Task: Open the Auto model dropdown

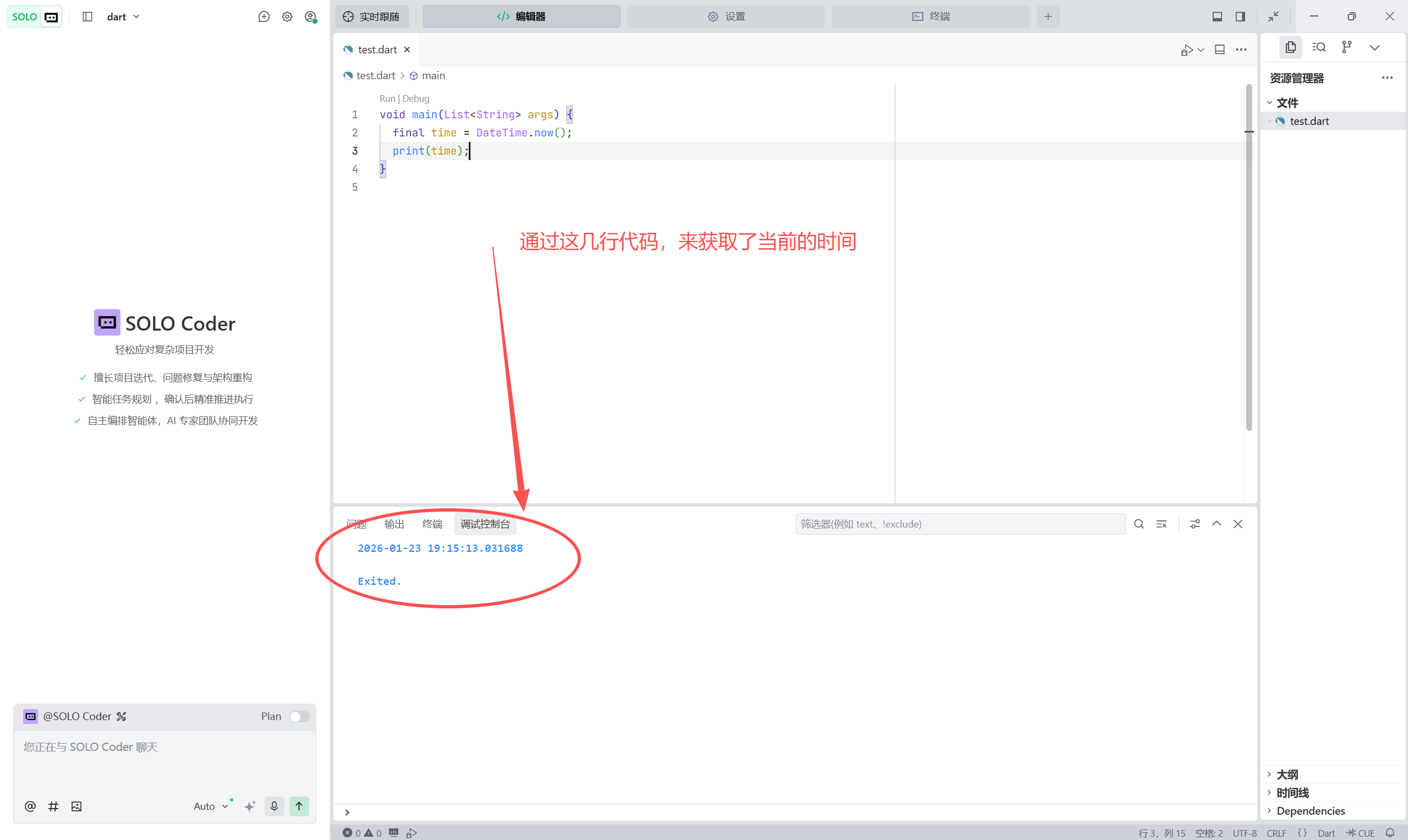Action: (x=210, y=806)
